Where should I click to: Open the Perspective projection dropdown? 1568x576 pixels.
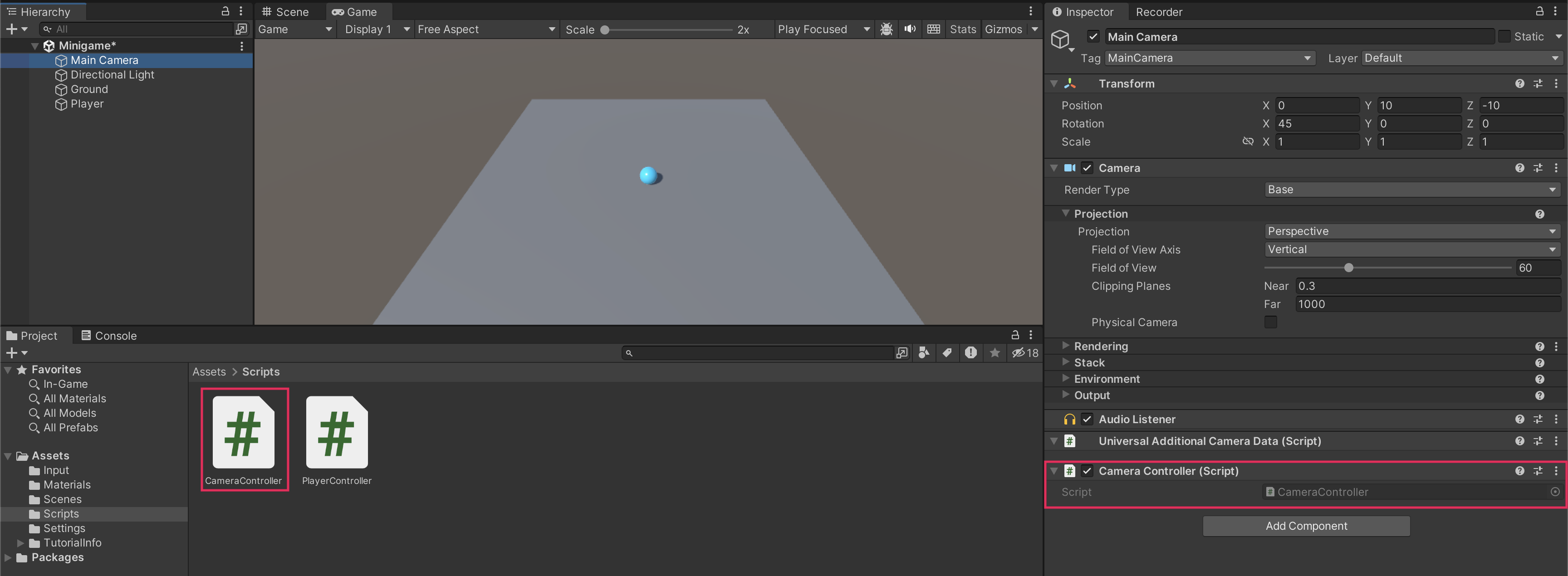pos(1411,231)
